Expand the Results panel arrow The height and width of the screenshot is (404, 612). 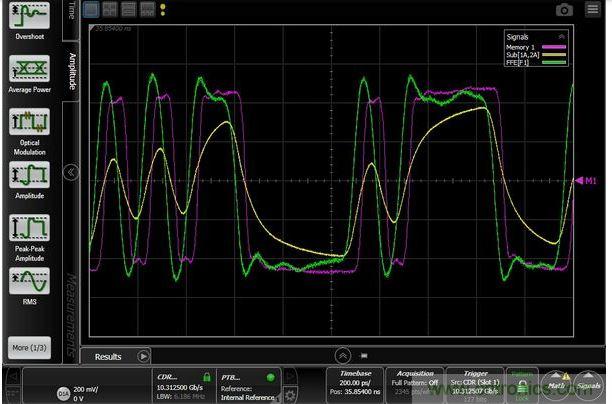coord(142,355)
